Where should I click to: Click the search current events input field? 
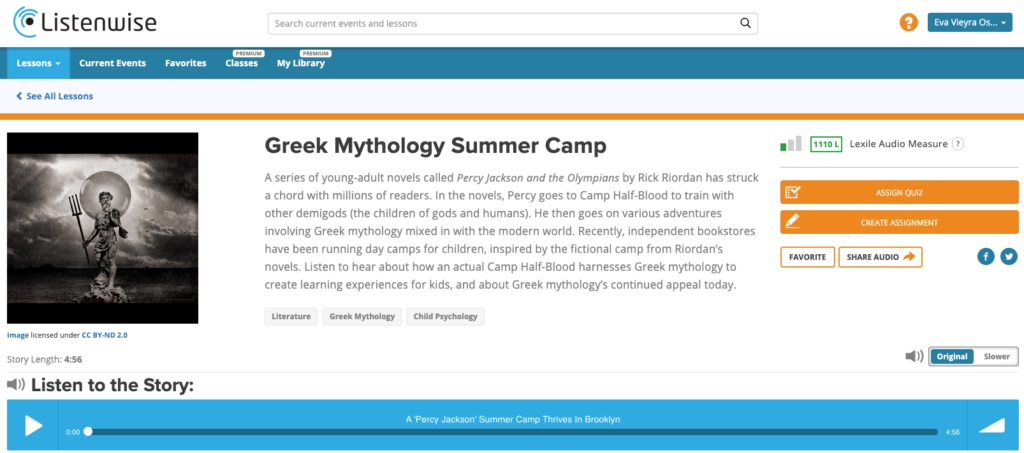coord(503,23)
